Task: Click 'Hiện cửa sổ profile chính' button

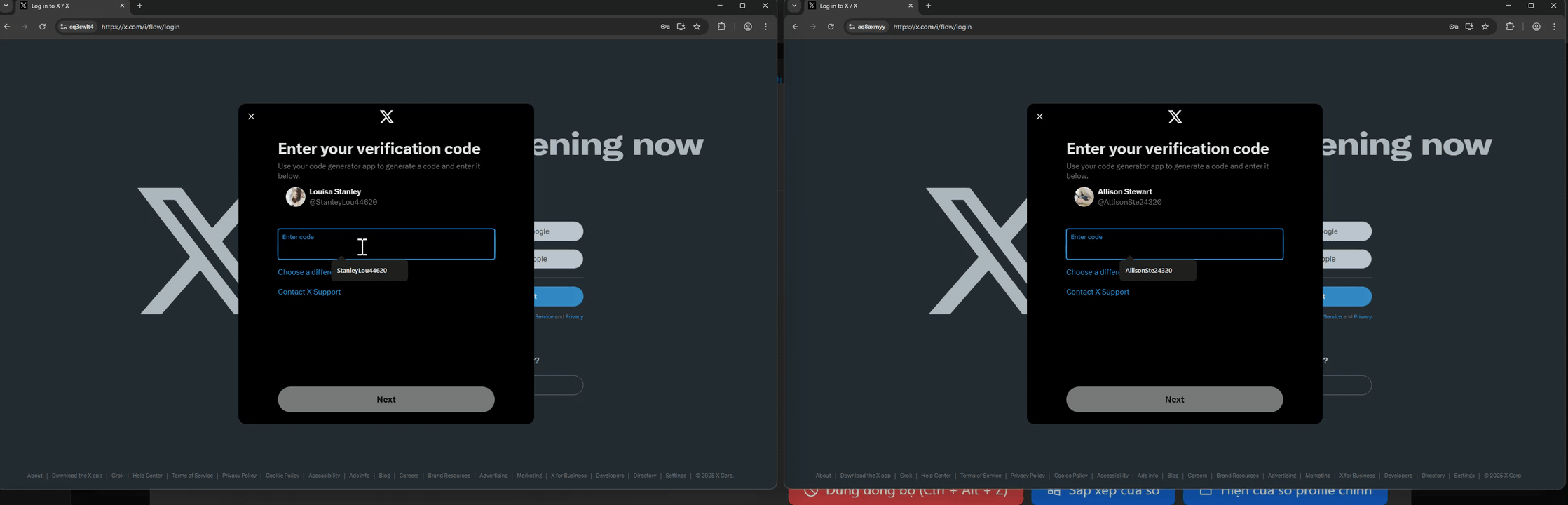Action: 1286,495
